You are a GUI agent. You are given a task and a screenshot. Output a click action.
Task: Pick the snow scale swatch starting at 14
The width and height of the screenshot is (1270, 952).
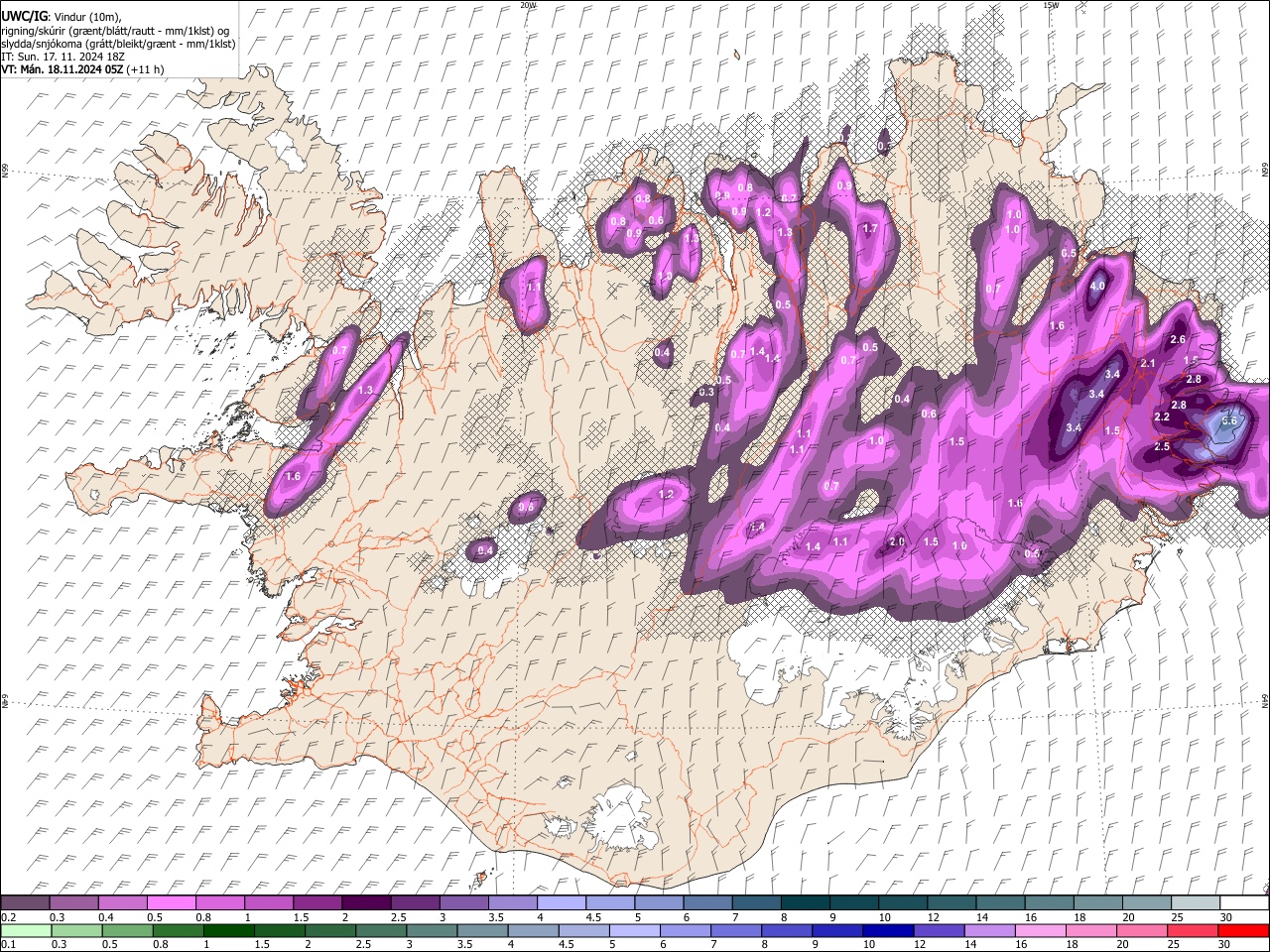point(1001,903)
